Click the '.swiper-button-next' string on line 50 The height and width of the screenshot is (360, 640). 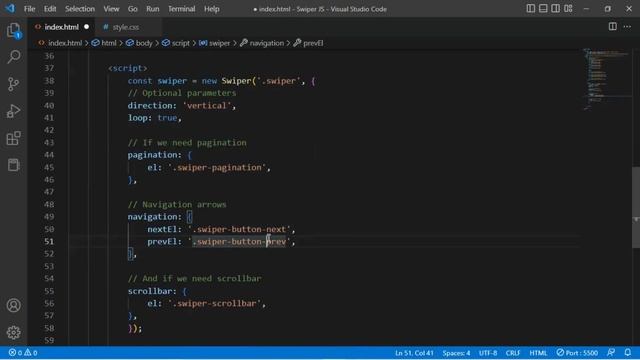(239, 229)
